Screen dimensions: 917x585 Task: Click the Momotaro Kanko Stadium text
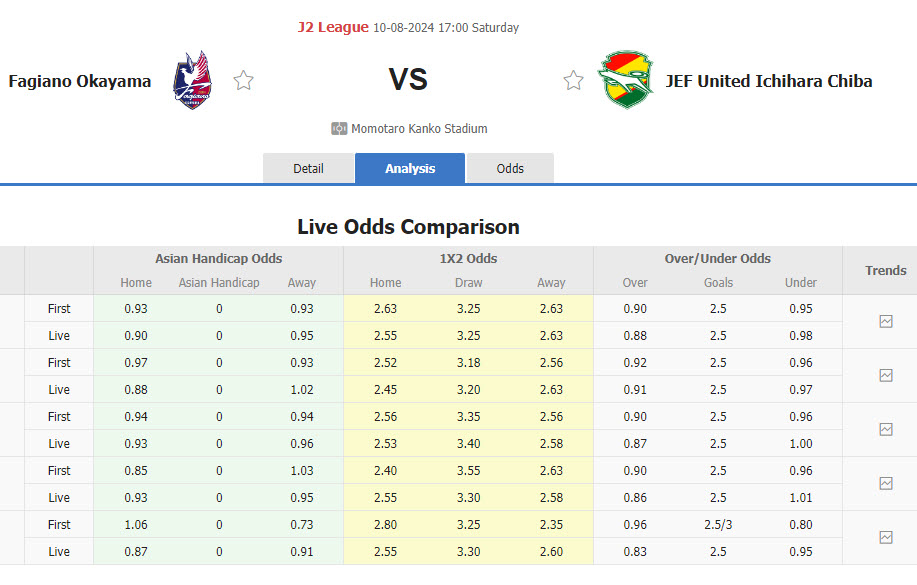(419, 129)
